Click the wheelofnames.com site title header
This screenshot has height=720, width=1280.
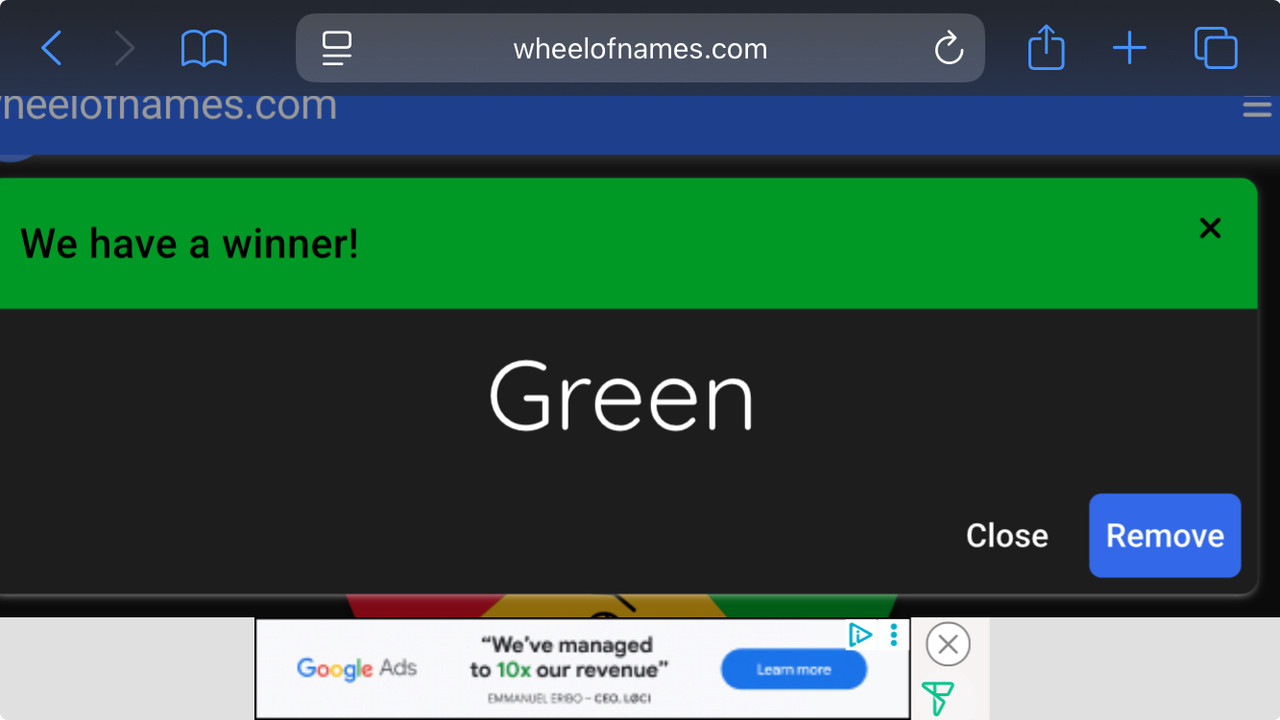[168, 105]
